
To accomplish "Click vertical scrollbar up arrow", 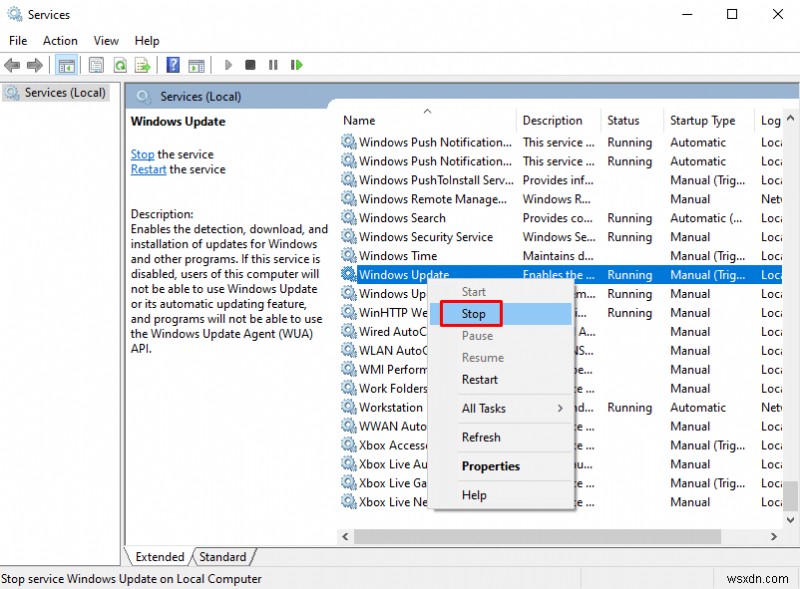I will (x=790, y=118).
